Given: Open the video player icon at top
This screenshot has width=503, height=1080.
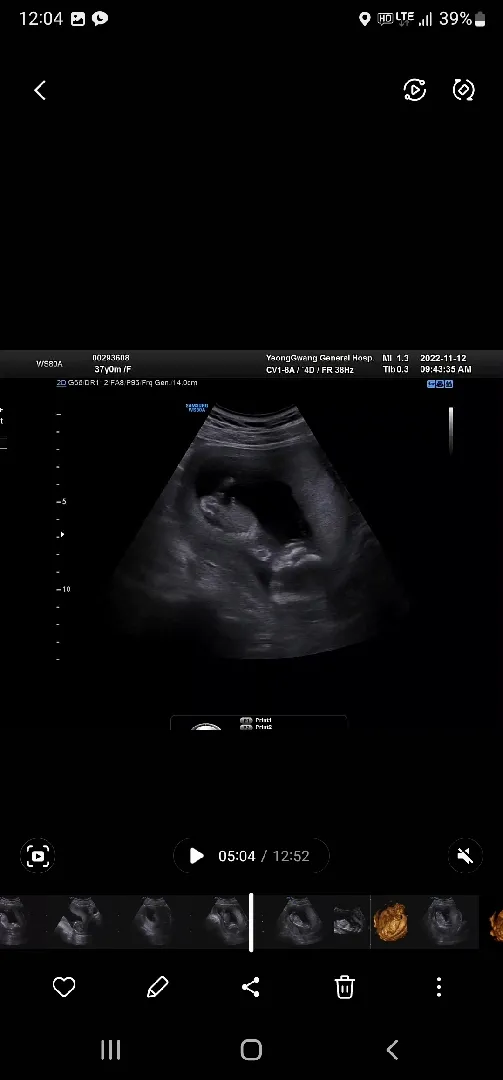Looking at the screenshot, I should 415,90.
